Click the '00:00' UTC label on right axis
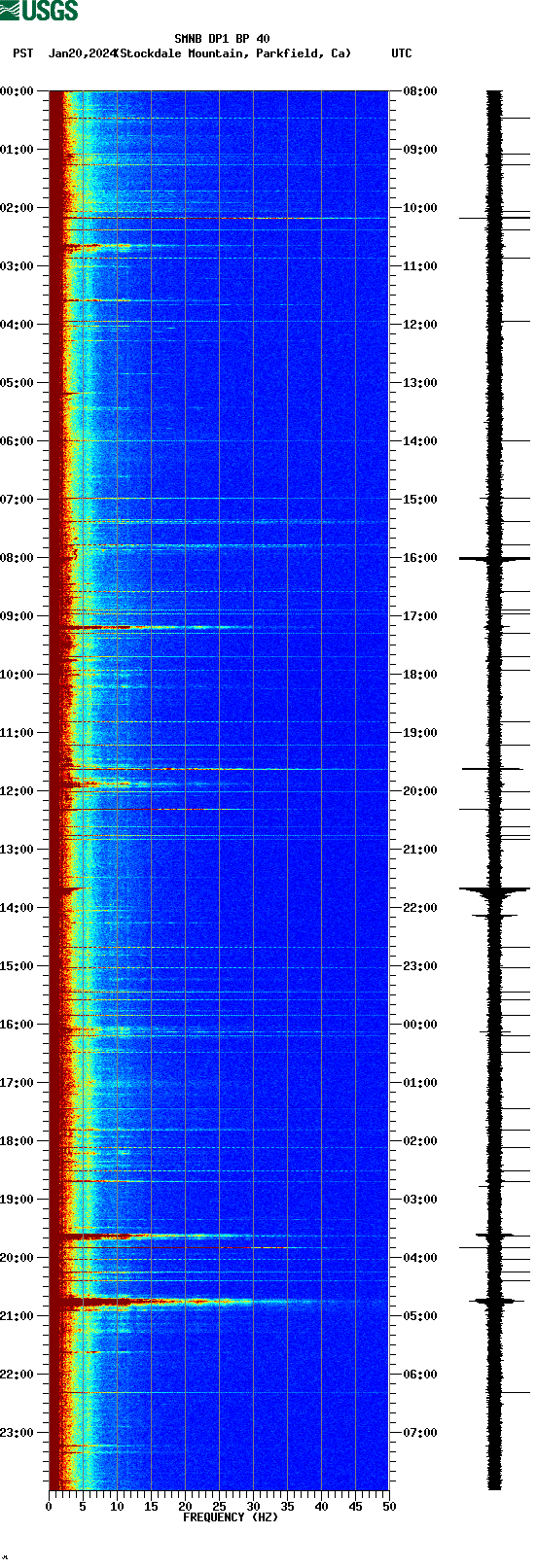Viewport: 537px width, 1568px height. pyautogui.click(x=420, y=1025)
